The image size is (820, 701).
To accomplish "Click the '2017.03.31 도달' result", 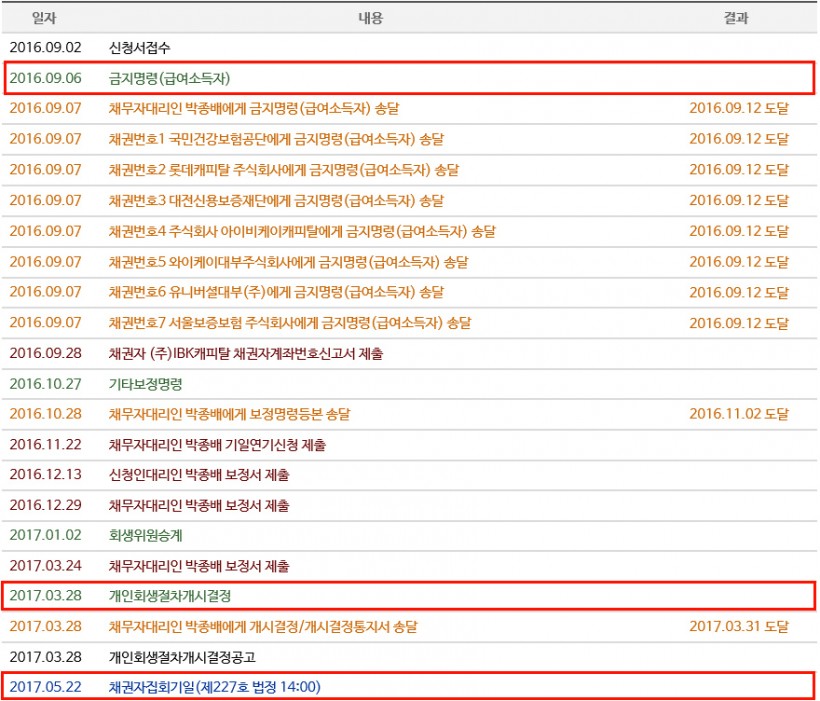I will (739, 627).
